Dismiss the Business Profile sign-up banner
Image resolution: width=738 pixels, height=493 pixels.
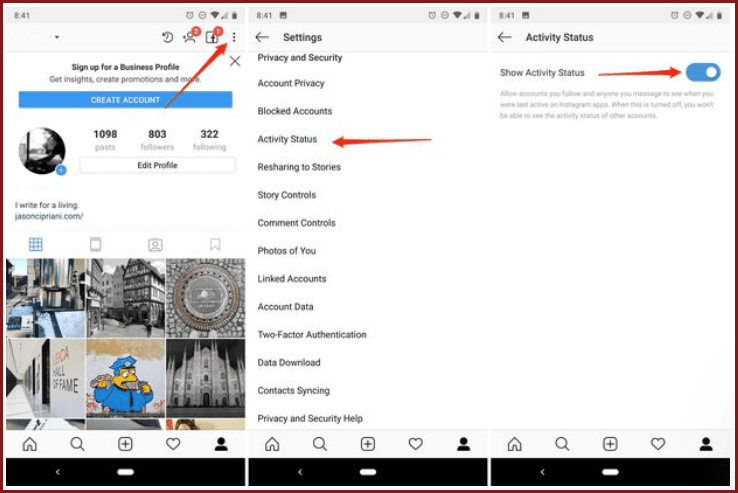pos(235,62)
